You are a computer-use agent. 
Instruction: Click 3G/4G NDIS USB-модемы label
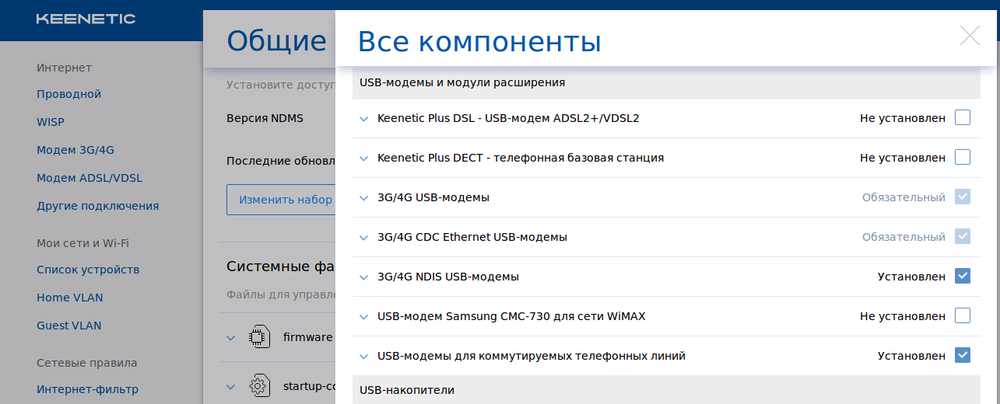tap(448, 277)
